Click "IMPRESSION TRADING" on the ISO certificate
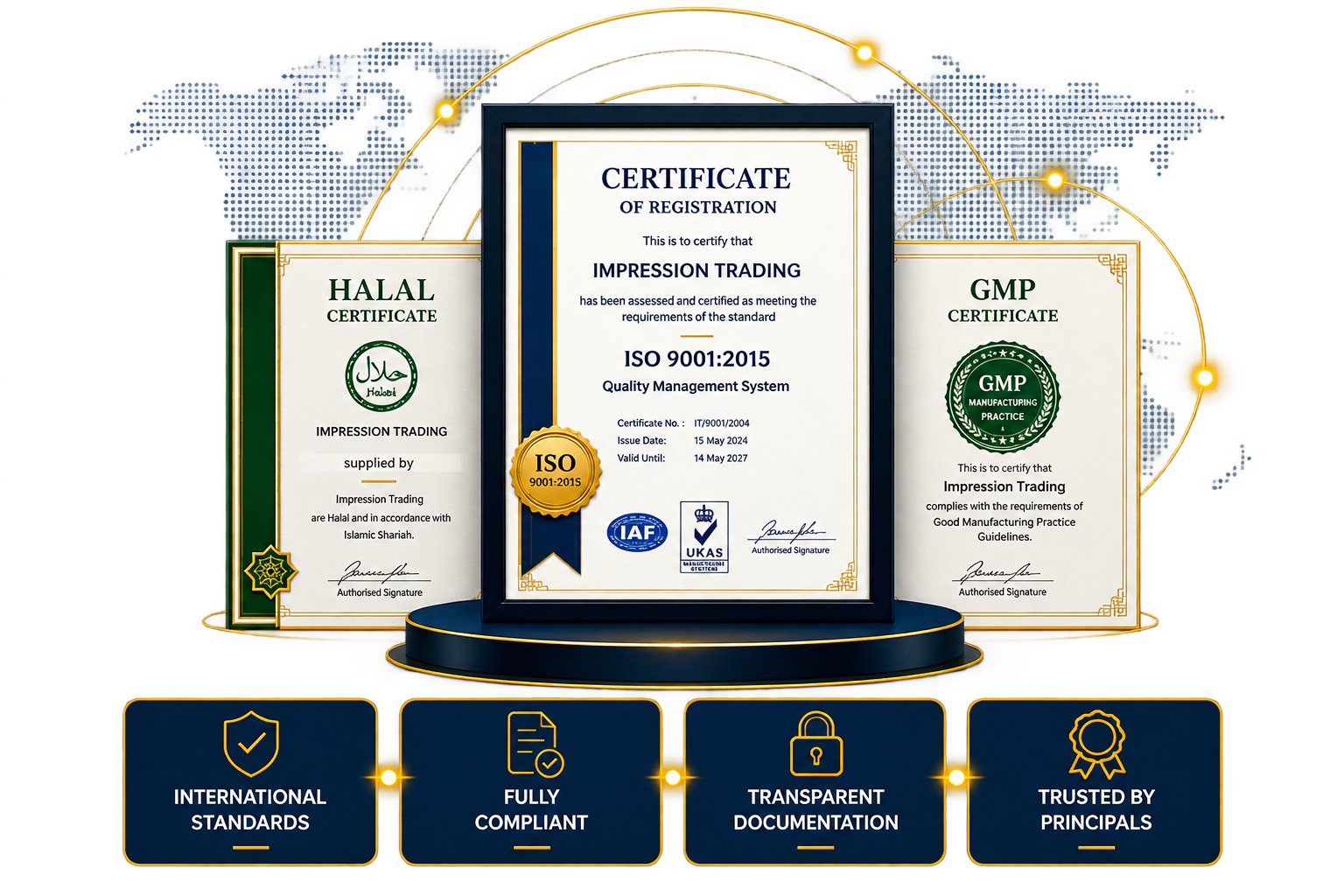Viewport: 1344px width, 896px height. coord(696,270)
